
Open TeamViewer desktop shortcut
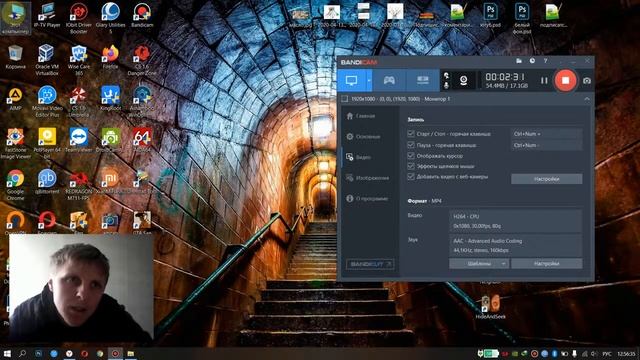click(x=79, y=140)
